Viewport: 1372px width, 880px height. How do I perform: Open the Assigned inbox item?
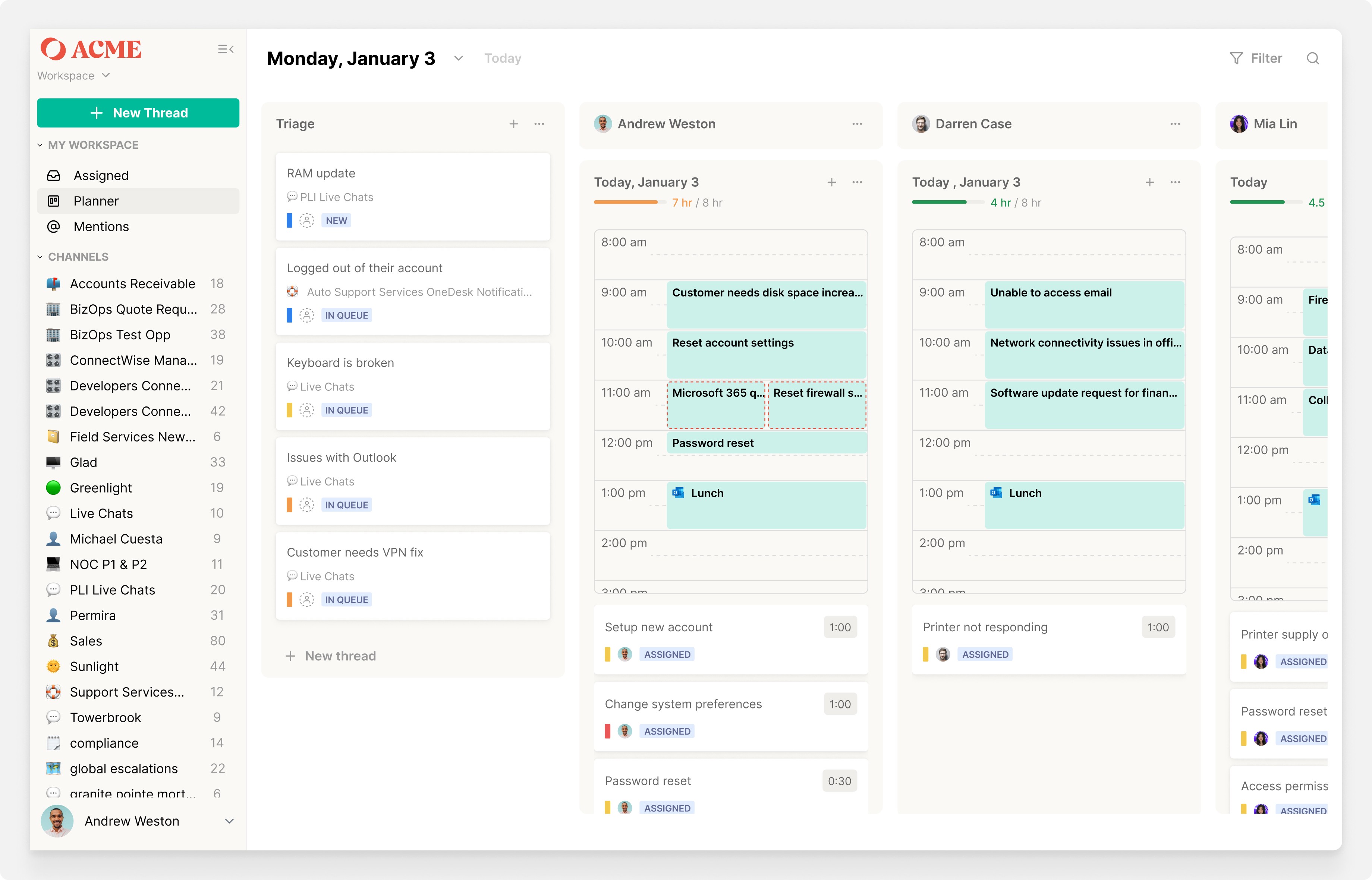[x=101, y=175]
